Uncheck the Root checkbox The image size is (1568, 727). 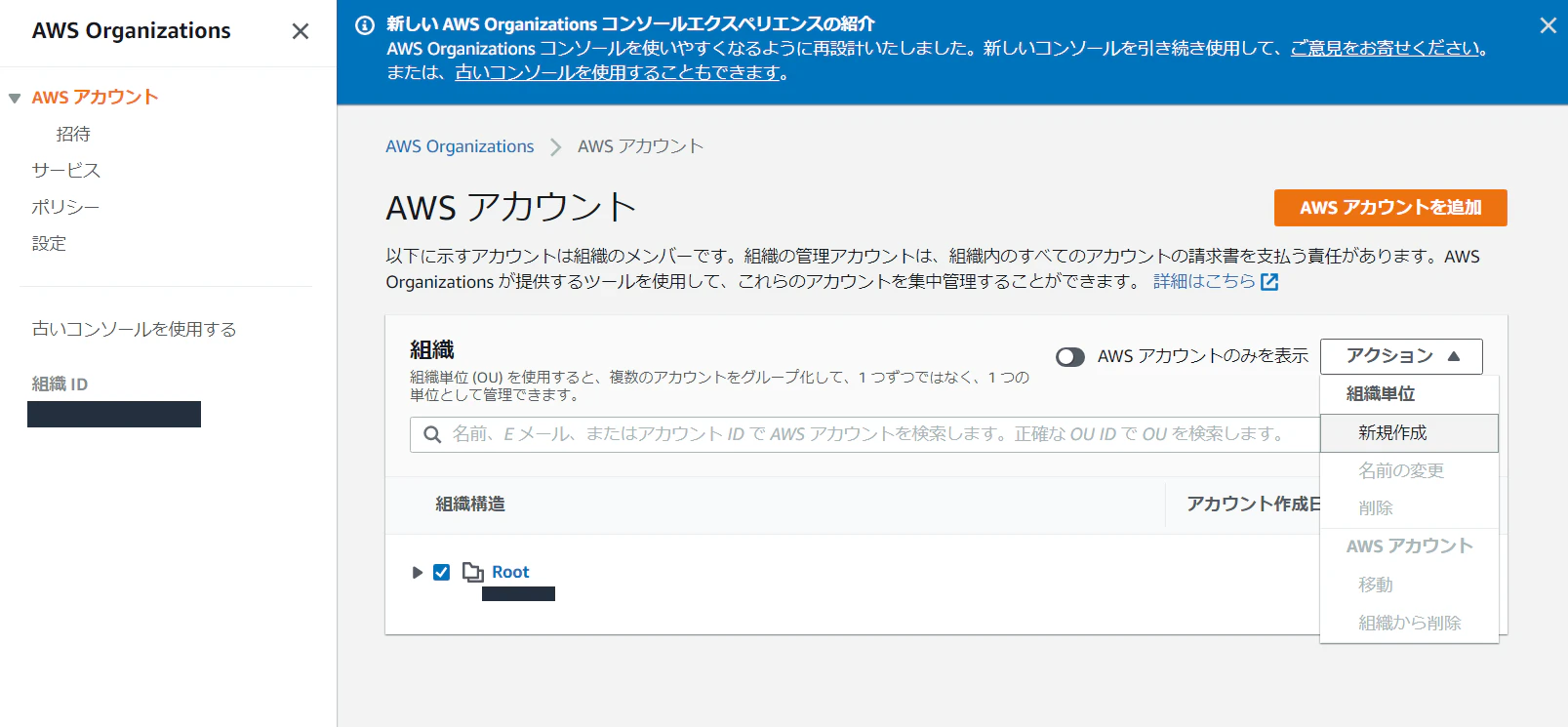pyautogui.click(x=441, y=572)
